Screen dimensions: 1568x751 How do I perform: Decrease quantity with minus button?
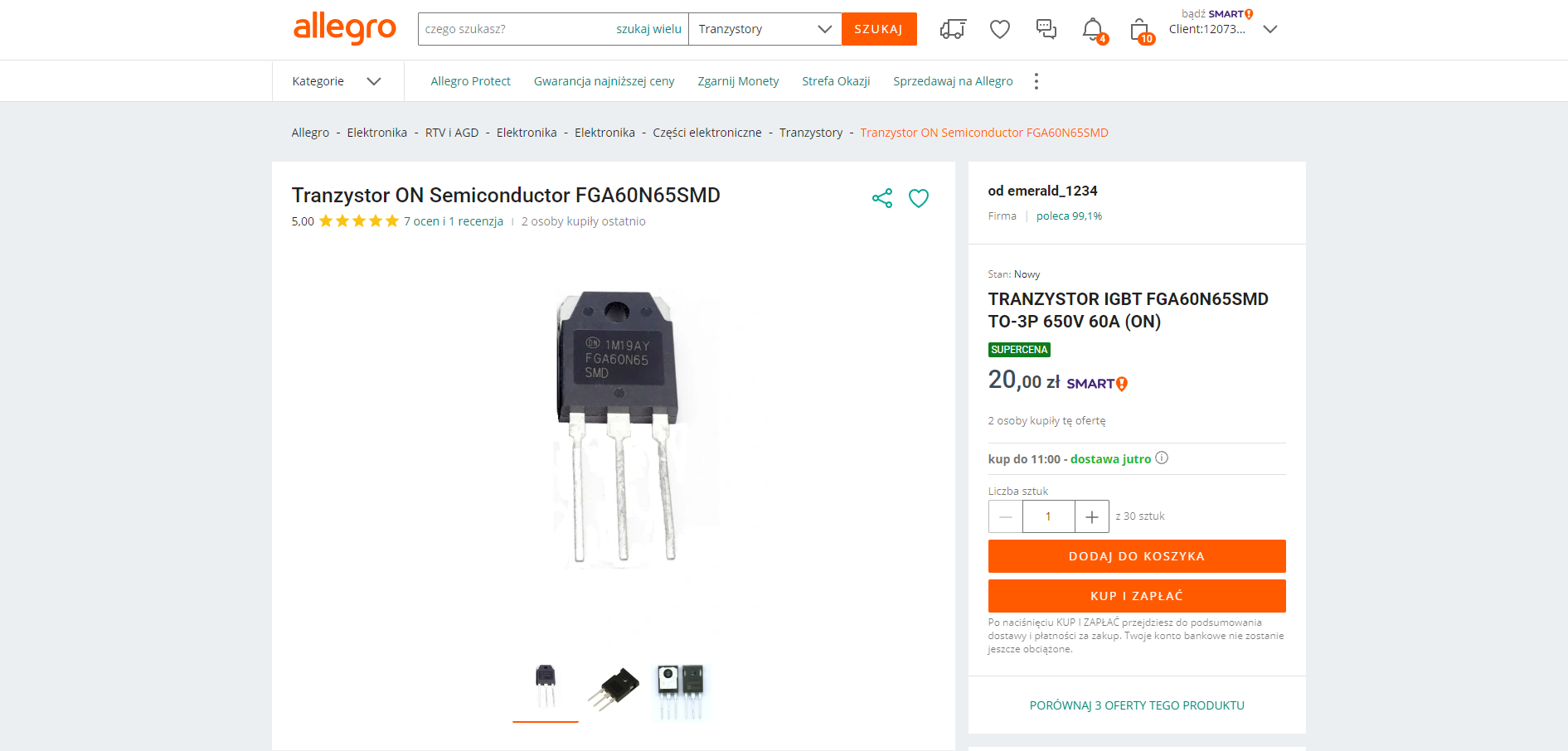click(1006, 516)
